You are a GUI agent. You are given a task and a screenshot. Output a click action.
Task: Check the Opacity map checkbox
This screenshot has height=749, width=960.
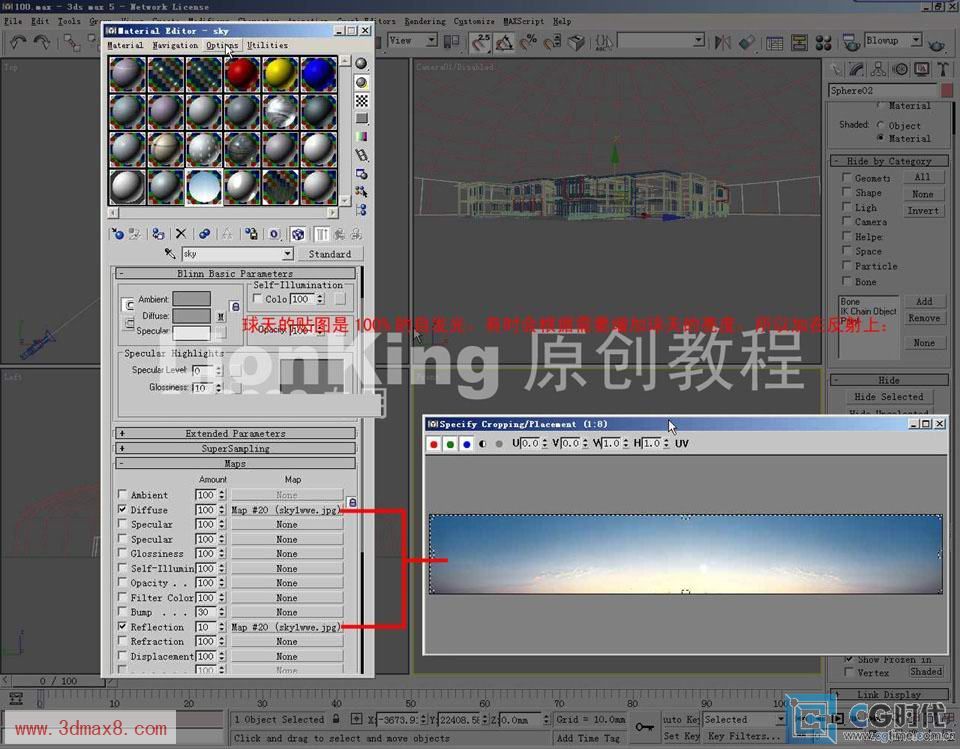[x=122, y=582]
